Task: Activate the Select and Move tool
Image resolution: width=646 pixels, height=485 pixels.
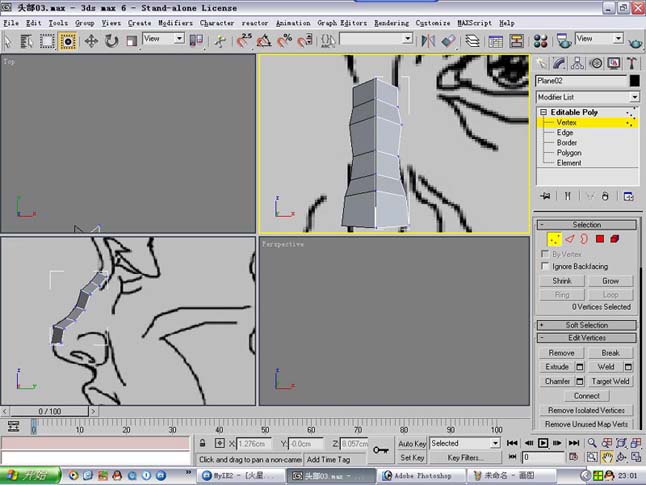Action: pyautogui.click(x=91, y=41)
